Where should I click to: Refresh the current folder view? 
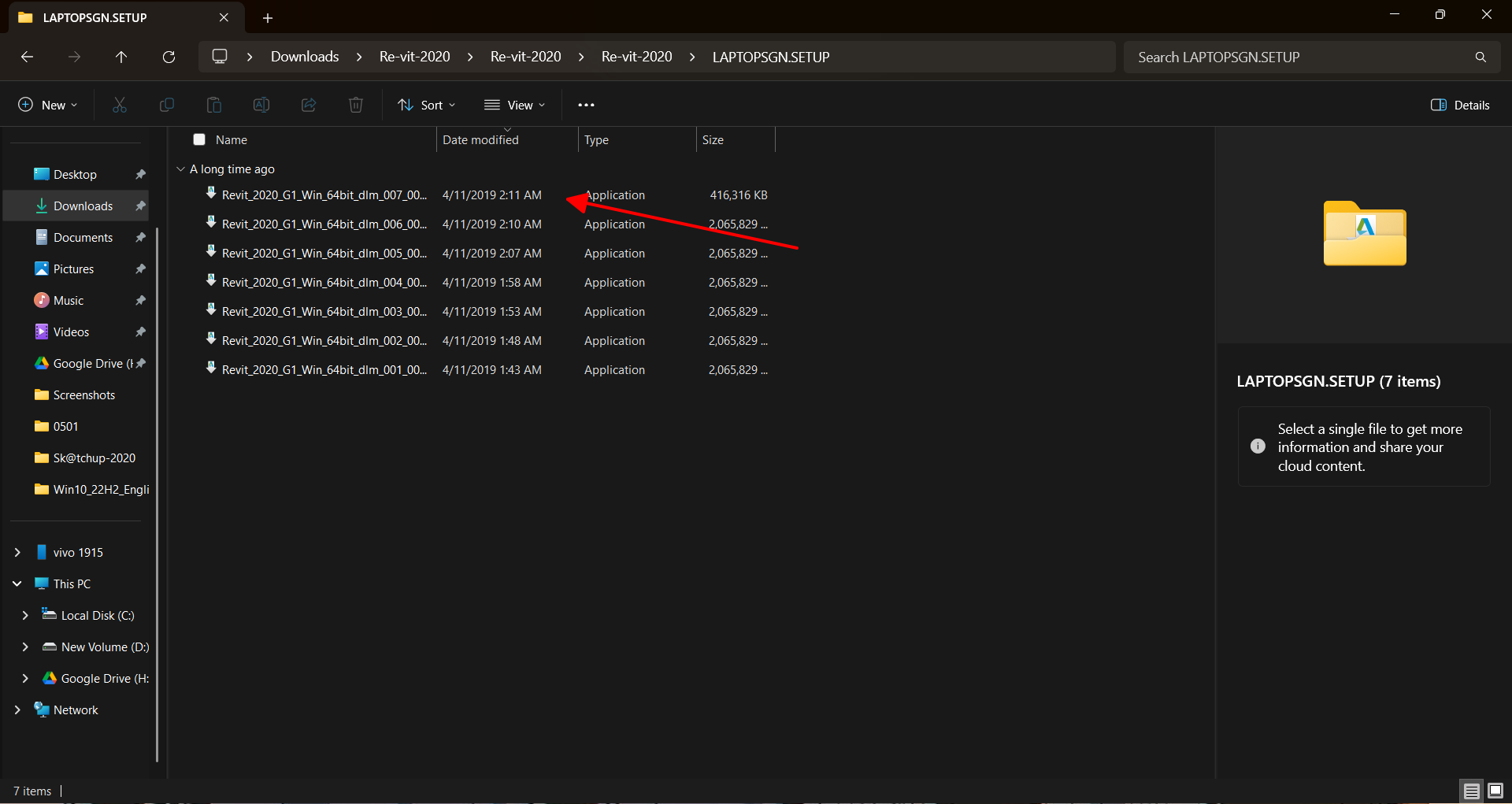[169, 57]
